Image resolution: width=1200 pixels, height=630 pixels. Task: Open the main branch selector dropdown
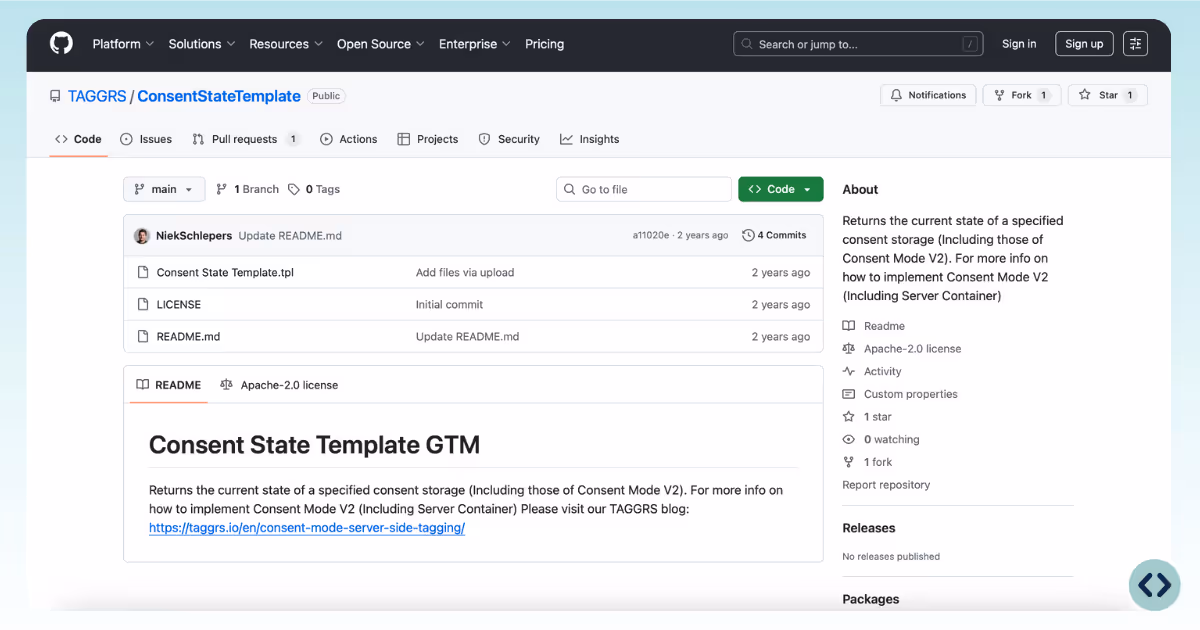[x=164, y=189]
